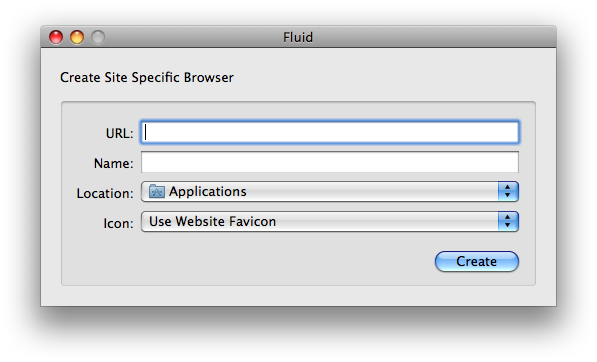Click the Name: label

tap(113, 164)
